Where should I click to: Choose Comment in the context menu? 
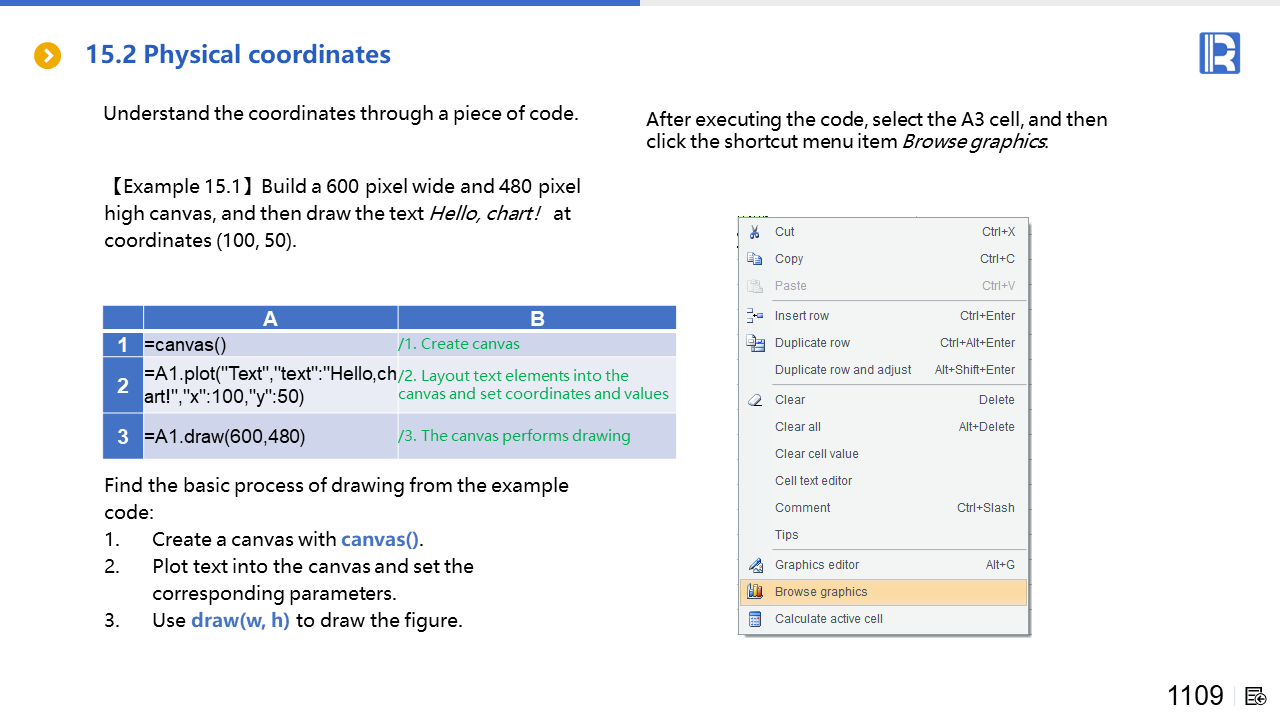tap(803, 508)
